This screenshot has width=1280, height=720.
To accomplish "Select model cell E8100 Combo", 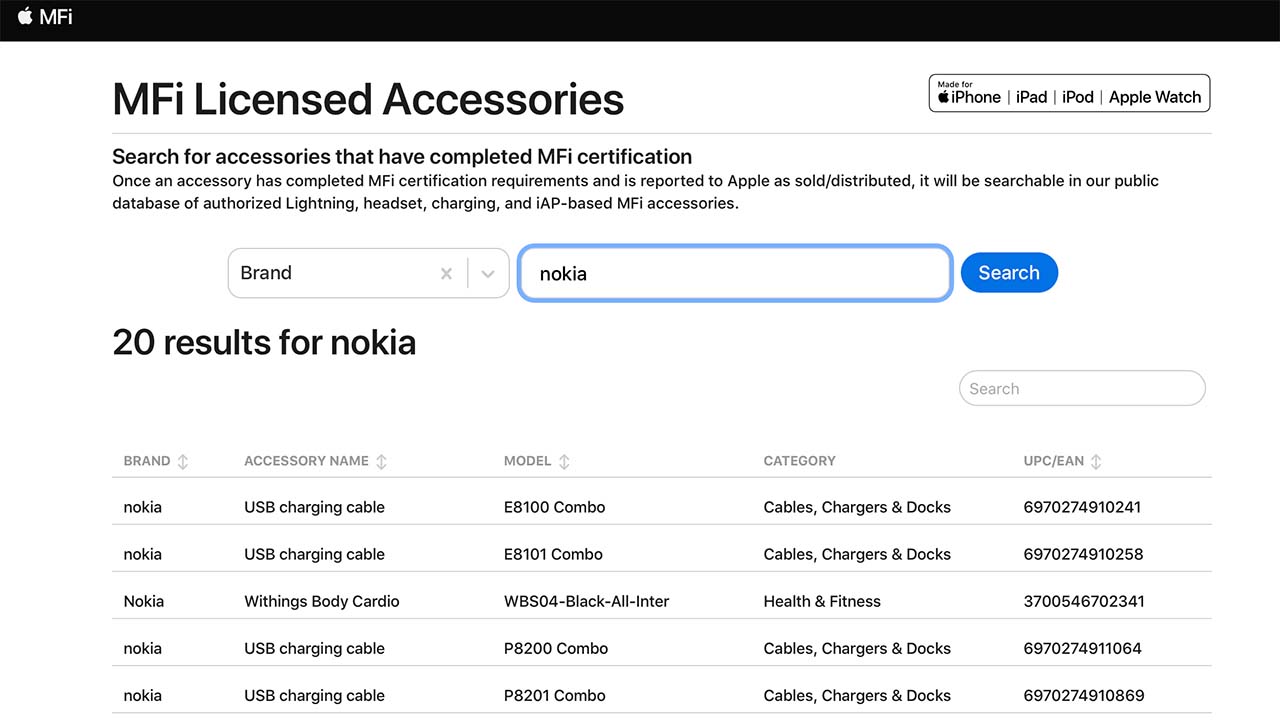I will click(554, 507).
